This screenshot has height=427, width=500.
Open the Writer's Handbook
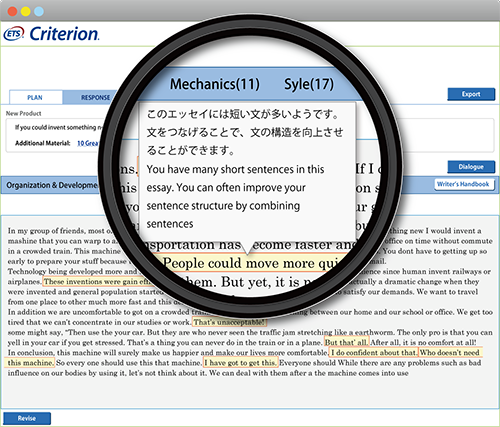tap(463, 184)
